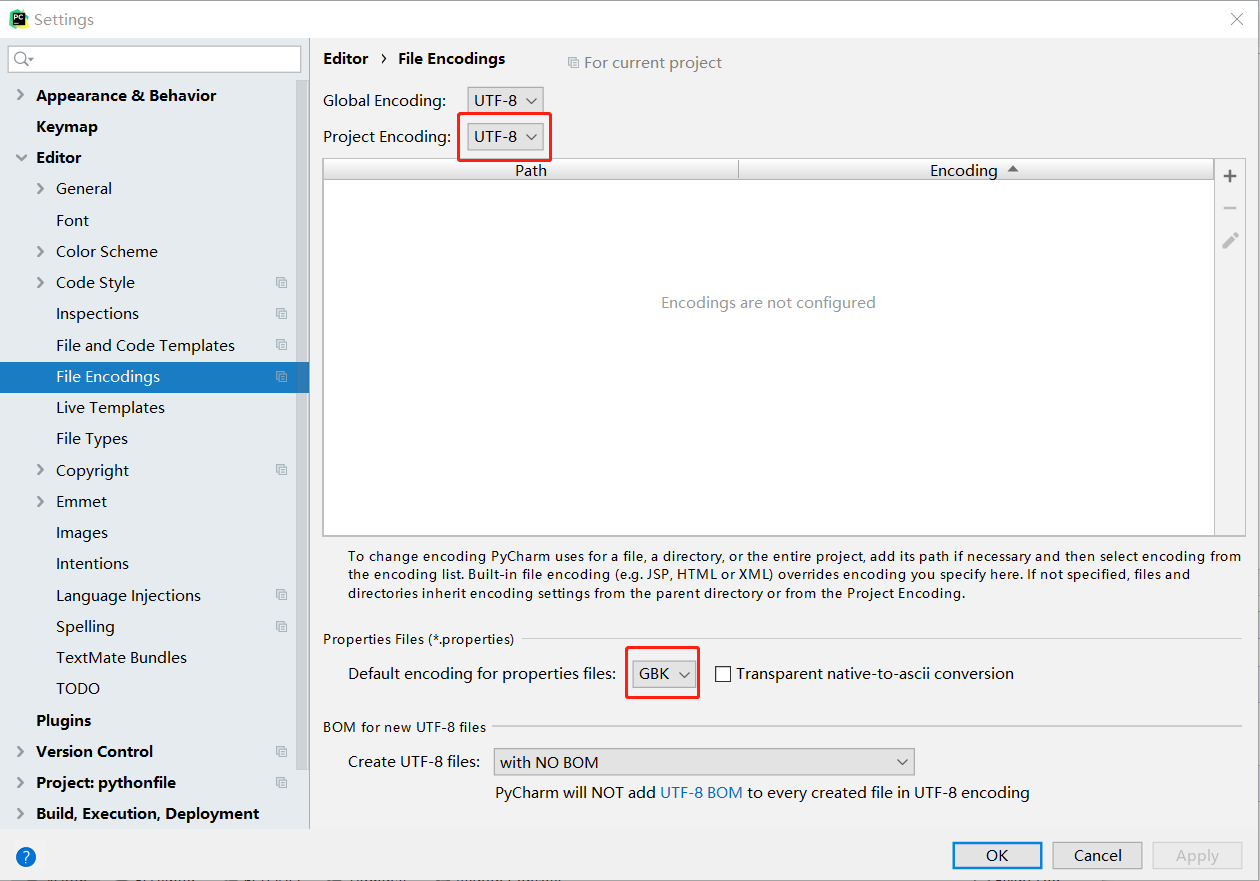Click the settings search field
Screen dimensions: 1260x881
(155, 59)
